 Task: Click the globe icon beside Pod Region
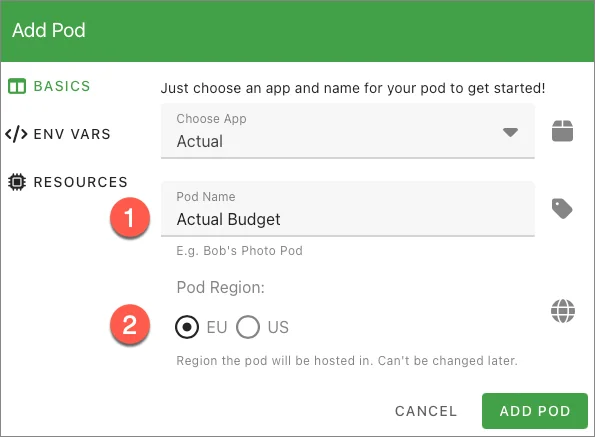pos(563,311)
